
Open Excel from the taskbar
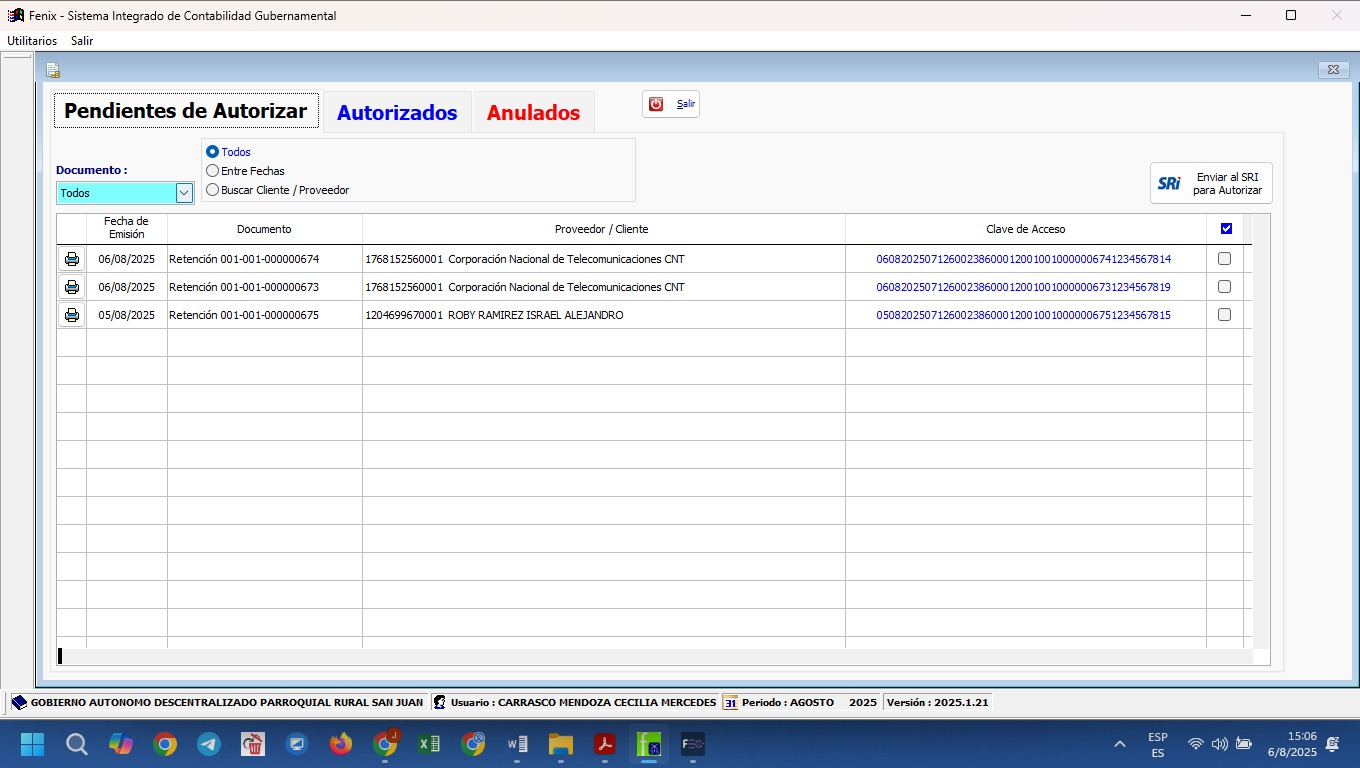pos(429,744)
